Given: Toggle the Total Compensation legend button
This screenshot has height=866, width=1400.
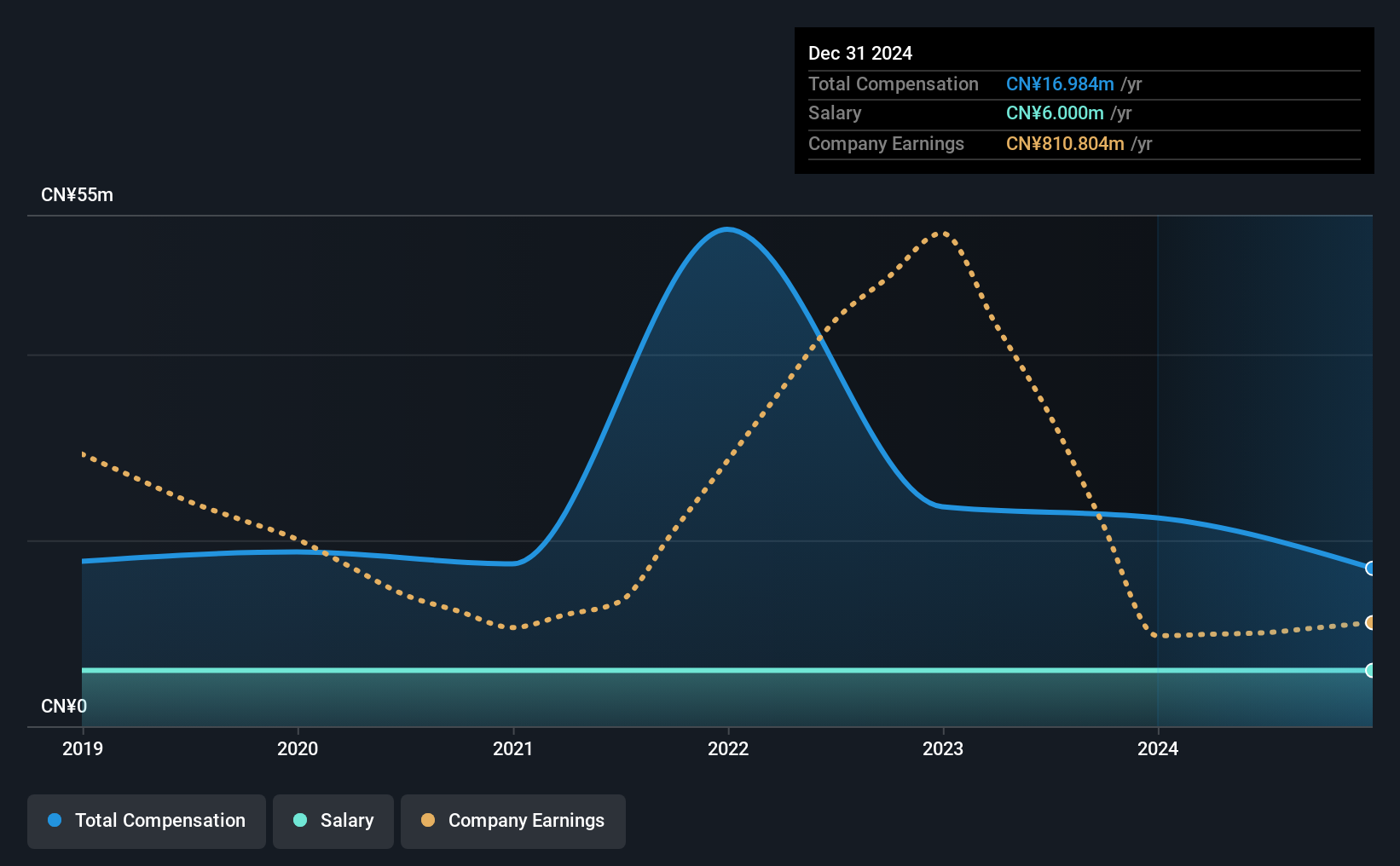Looking at the screenshot, I should click(x=147, y=821).
